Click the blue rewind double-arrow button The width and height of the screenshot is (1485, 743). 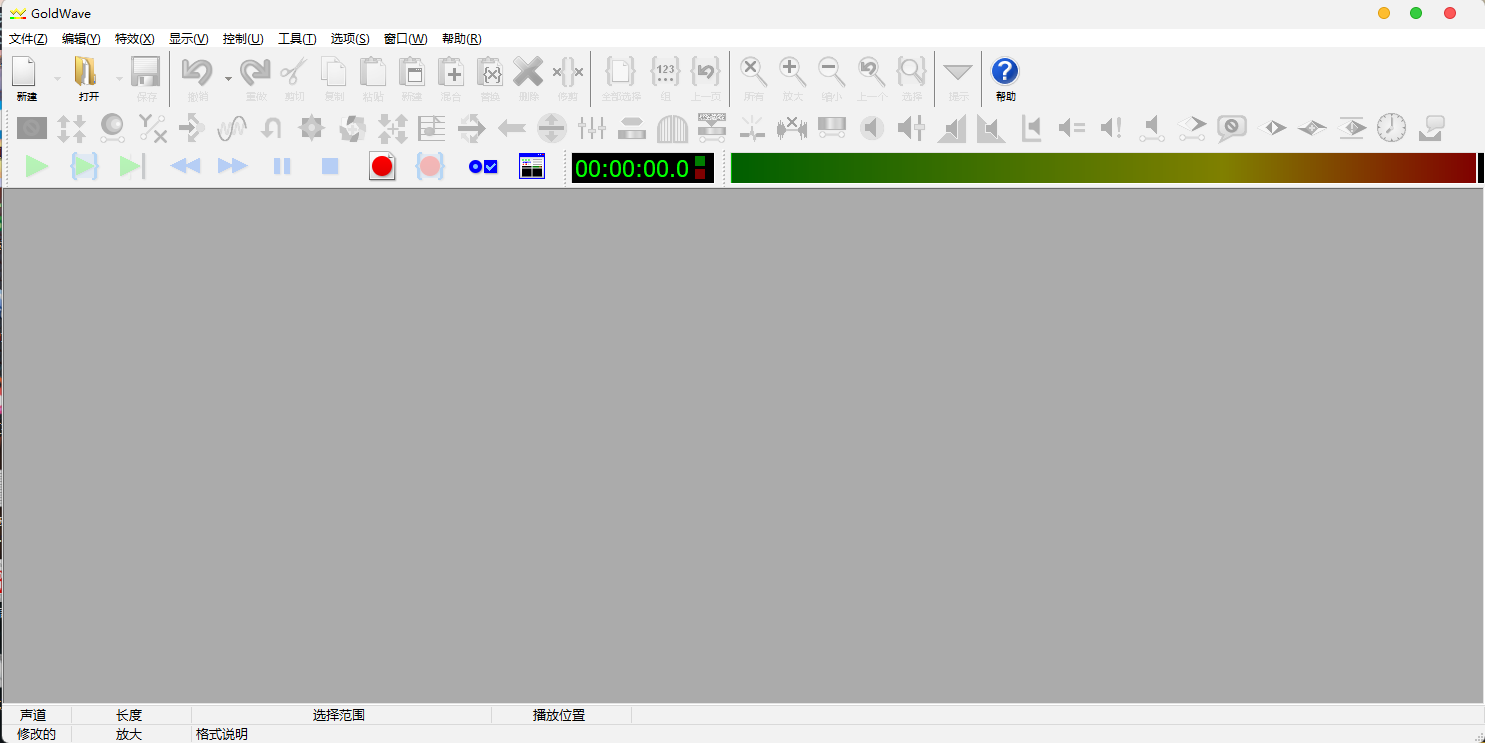185,167
